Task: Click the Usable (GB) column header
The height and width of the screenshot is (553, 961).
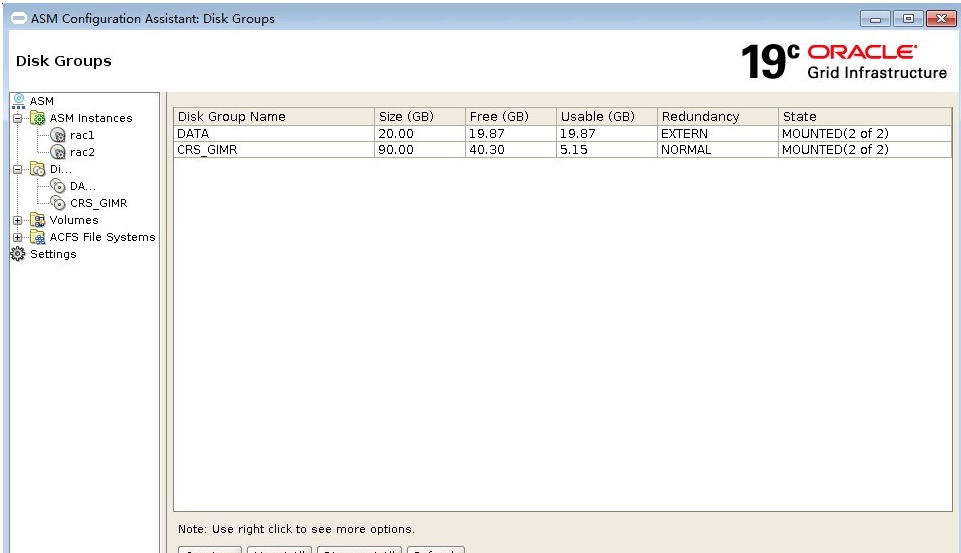Action: tap(607, 116)
